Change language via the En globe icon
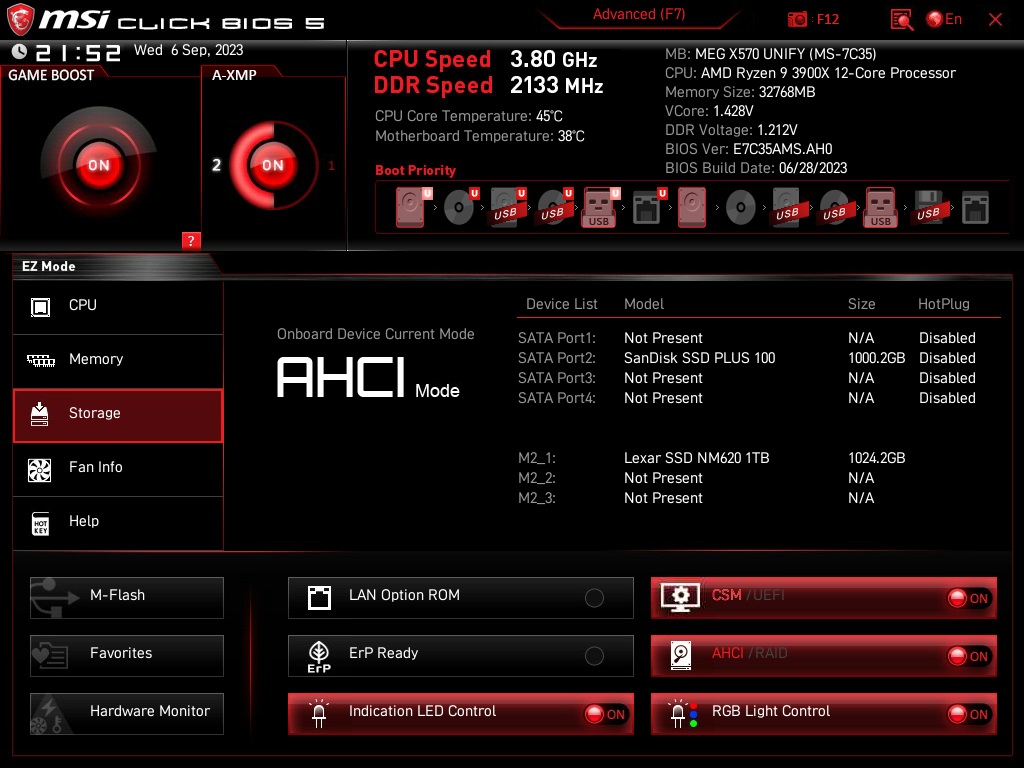Image resolution: width=1024 pixels, height=768 pixels. point(944,19)
